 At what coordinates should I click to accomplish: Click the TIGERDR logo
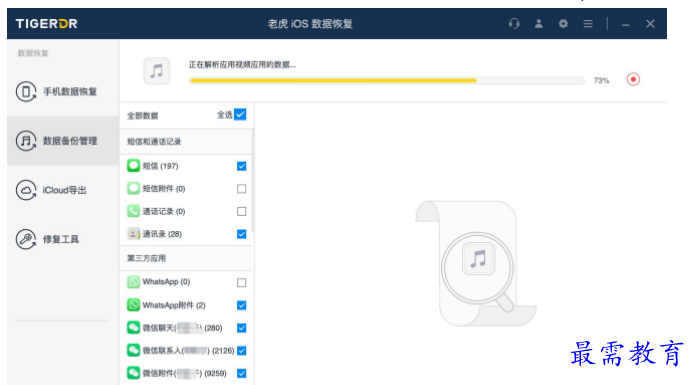tap(46, 23)
